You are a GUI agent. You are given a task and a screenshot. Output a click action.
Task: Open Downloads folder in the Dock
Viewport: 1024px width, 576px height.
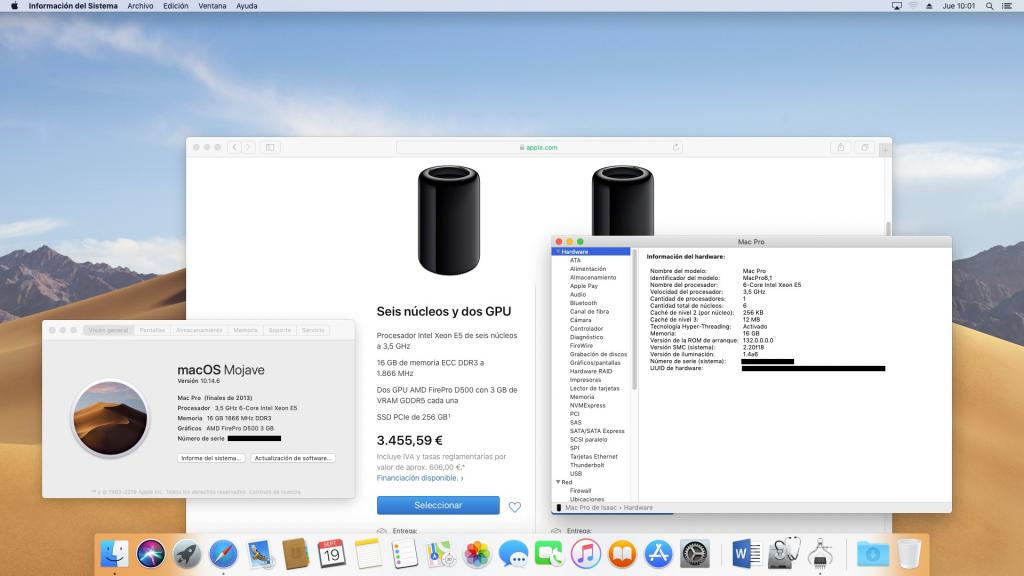(872, 554)
